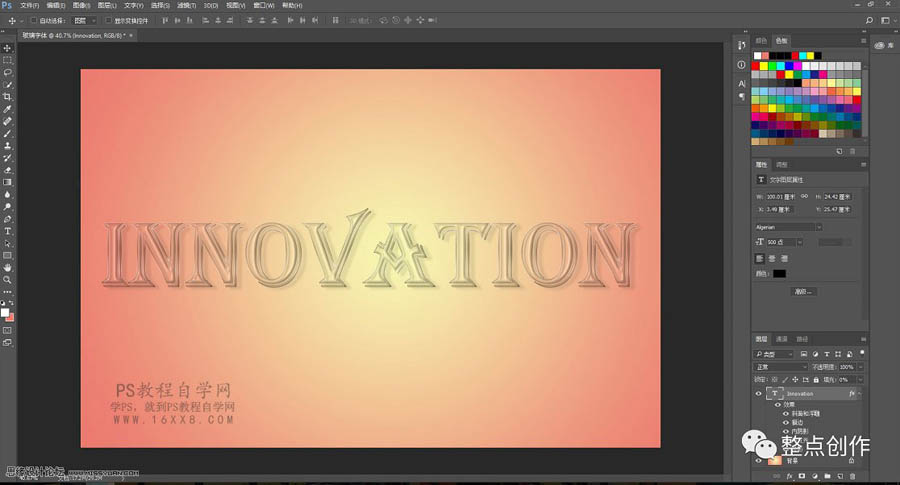The width and height of the screenshot is (900, 485).
Task: Open the Auto-Select layer/group dropdown
Action: tap(85, 21)
